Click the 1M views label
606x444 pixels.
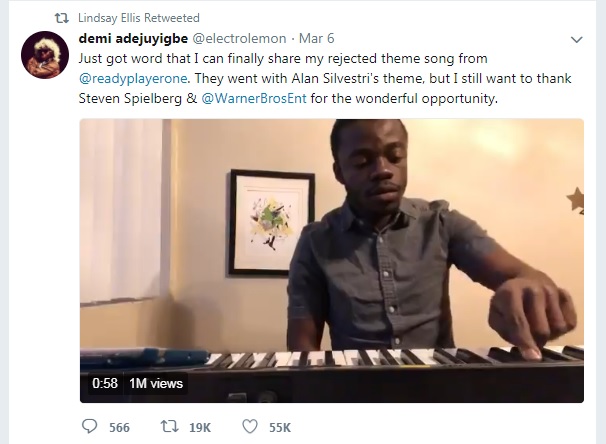pyautogui.click(x=156, y=383)
